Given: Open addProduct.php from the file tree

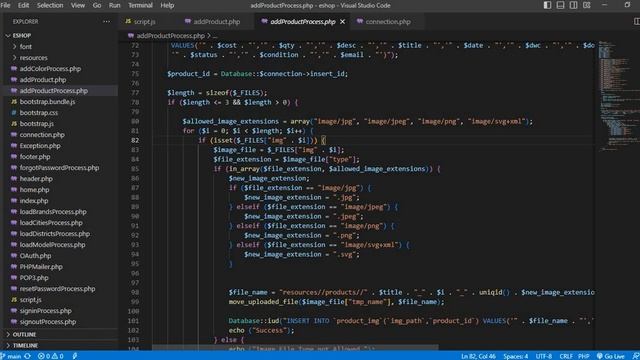Looking at the screenshot, I should tap(43, 80).
